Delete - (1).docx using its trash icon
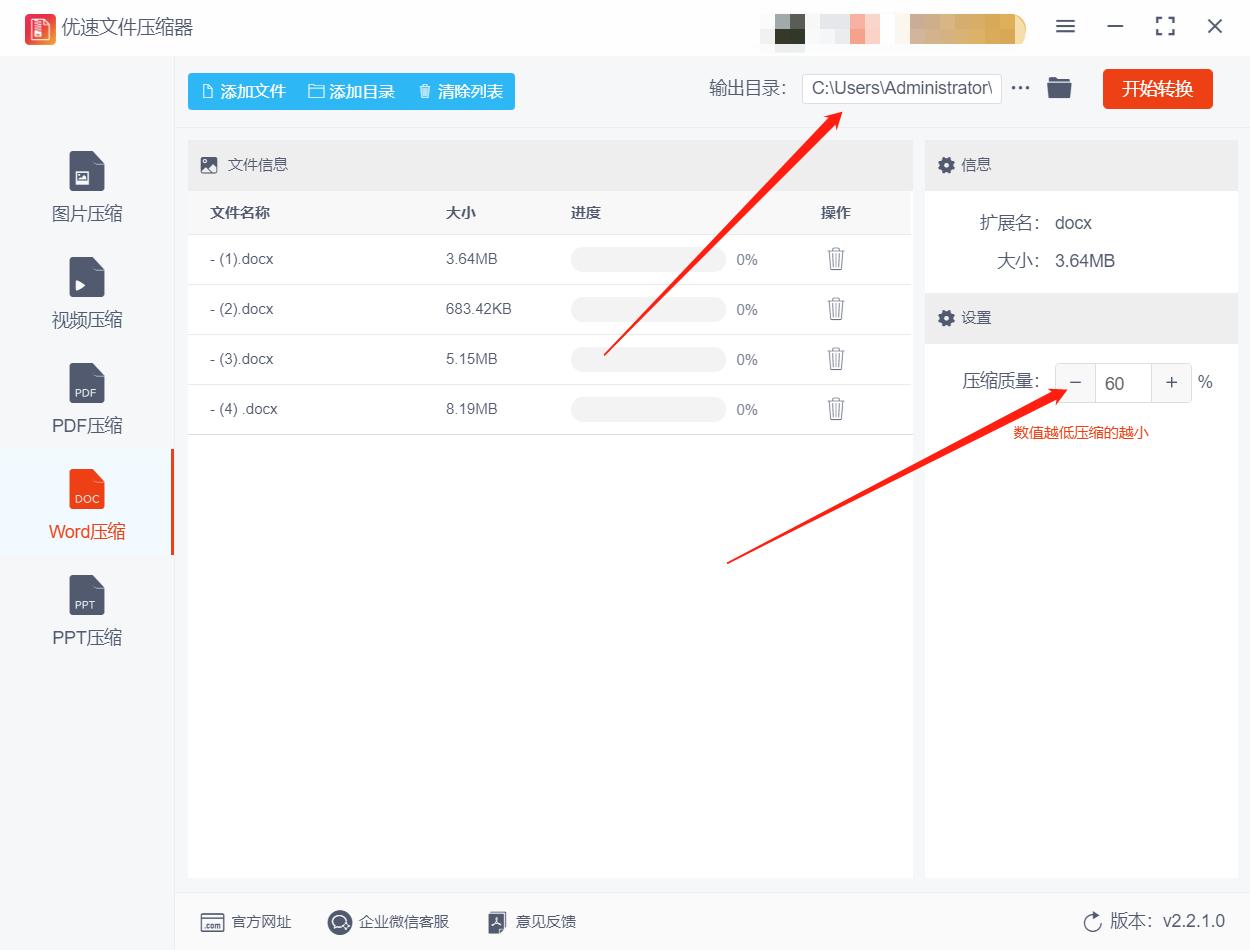 pos(835,259)
